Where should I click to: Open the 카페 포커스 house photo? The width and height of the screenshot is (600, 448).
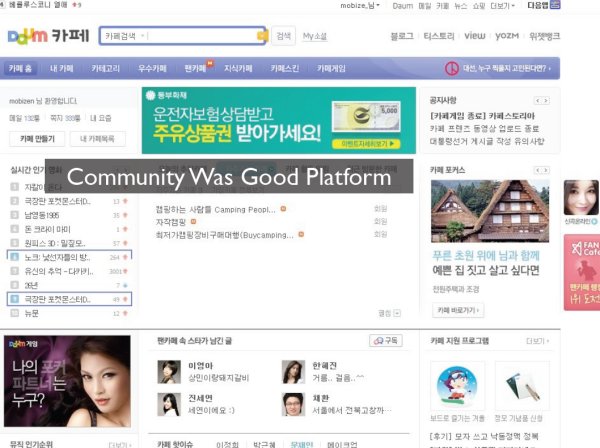[x=490, y=211]
